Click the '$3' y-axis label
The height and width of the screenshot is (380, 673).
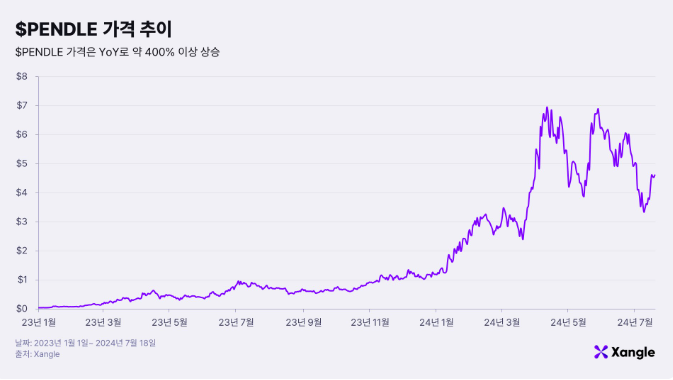22,222
